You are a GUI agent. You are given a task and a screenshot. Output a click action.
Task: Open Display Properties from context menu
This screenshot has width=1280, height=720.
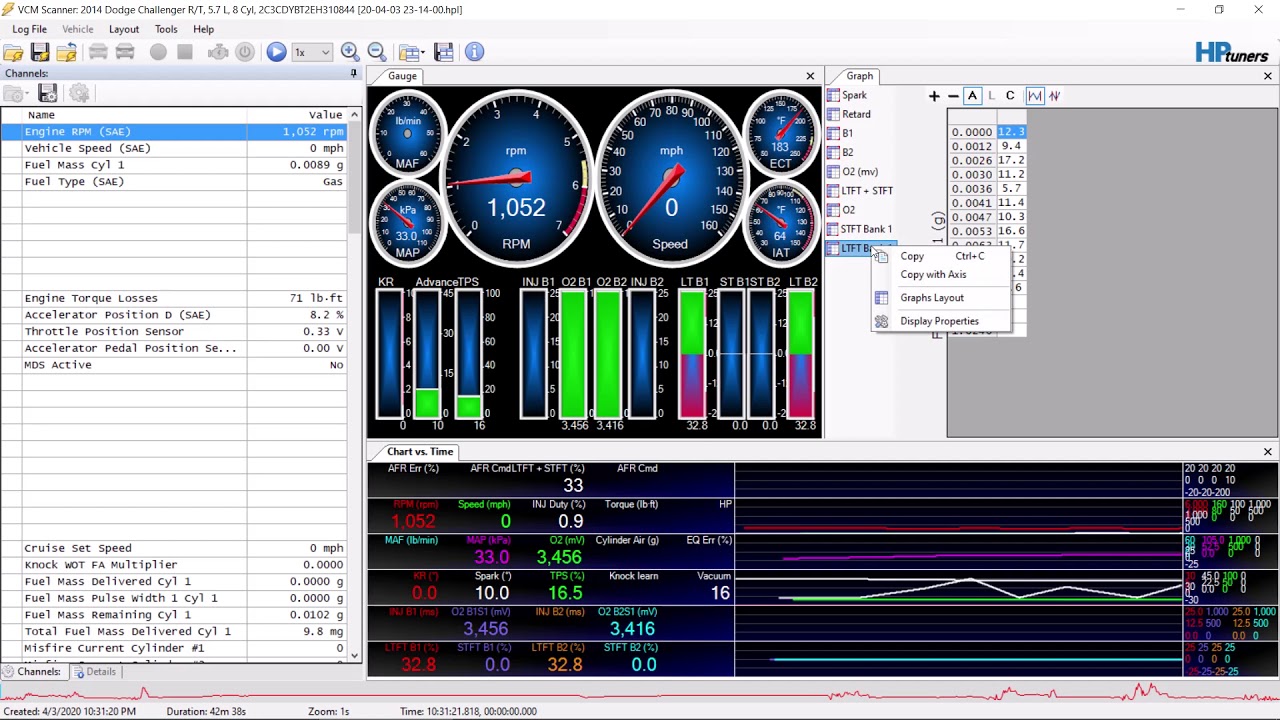(942, 321)
